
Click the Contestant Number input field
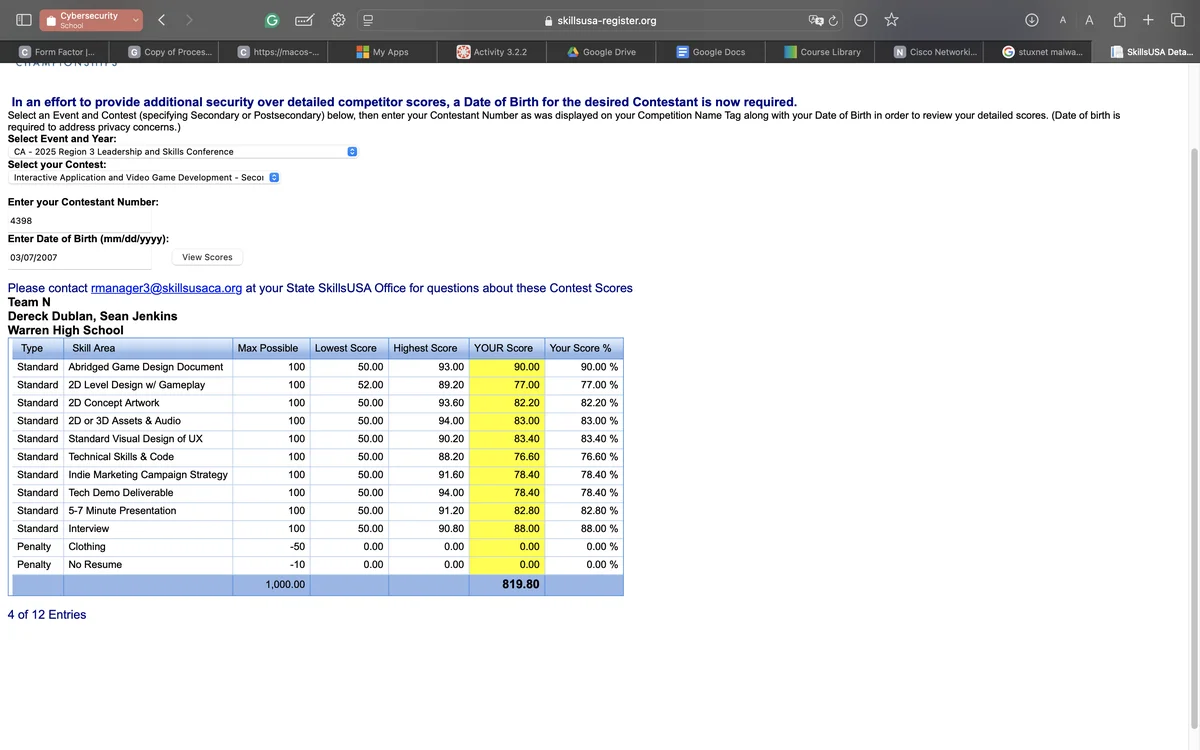point(80,220)
